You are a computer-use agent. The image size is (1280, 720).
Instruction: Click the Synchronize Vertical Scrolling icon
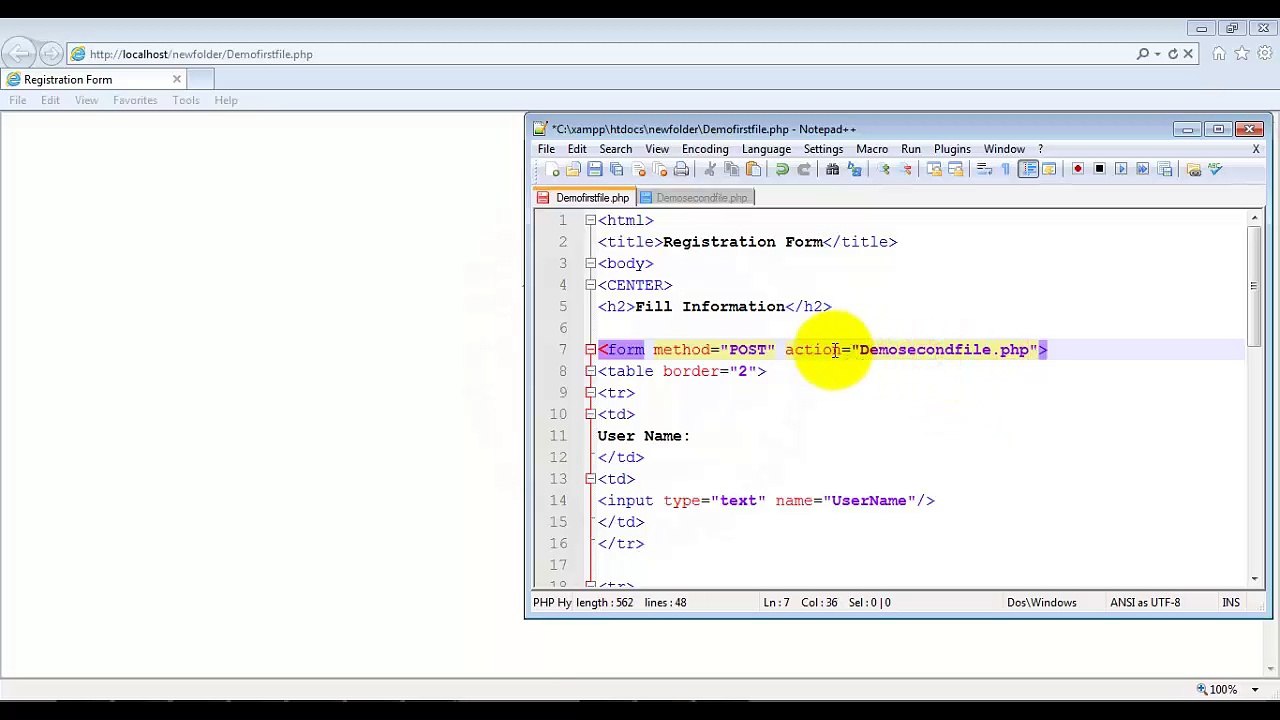[x=934, y=170]
